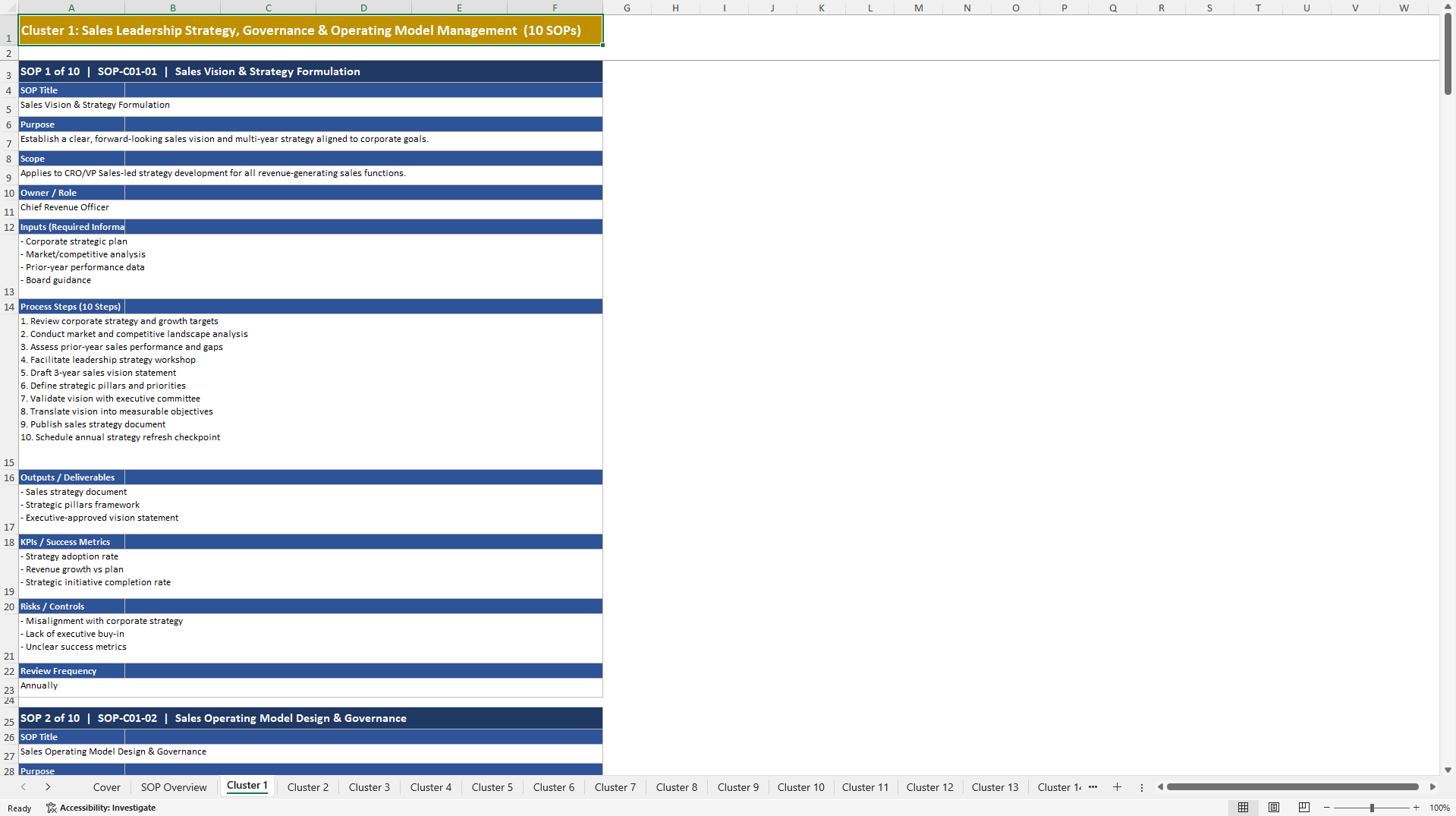1456x816 pixels.
Task: Click horizontal scrollbar right arrow
Action: tap(1432, 787)
